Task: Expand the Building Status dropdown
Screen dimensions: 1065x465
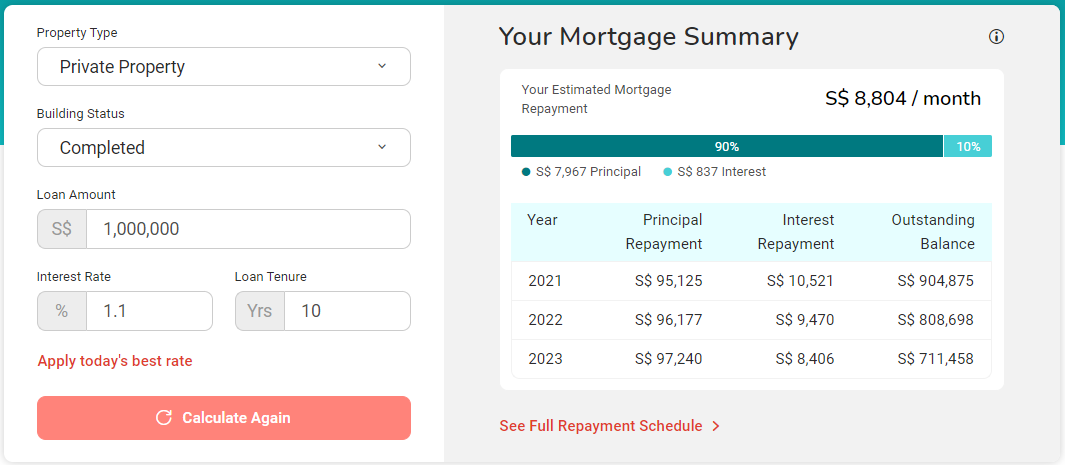Action: point(223,148)
